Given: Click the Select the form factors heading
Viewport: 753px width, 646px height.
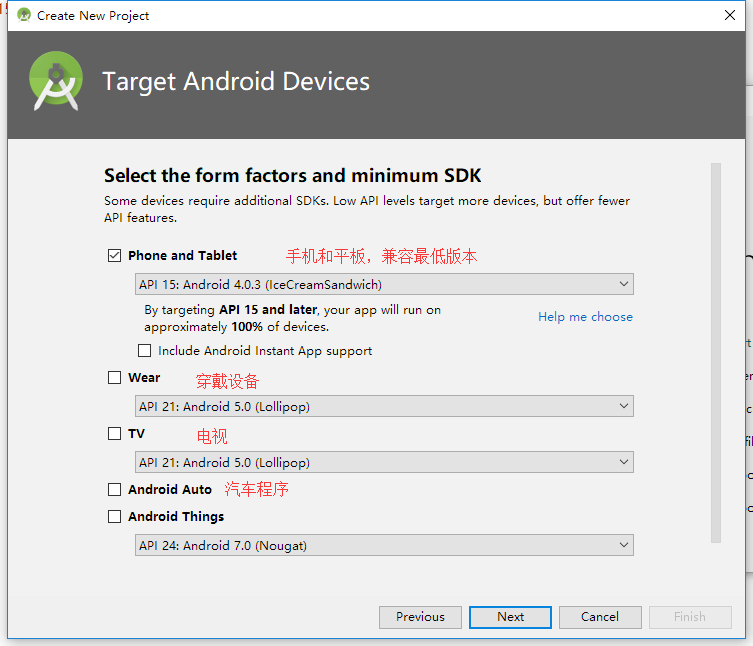Looking at the screenshot, I should [x=292, y=175].
